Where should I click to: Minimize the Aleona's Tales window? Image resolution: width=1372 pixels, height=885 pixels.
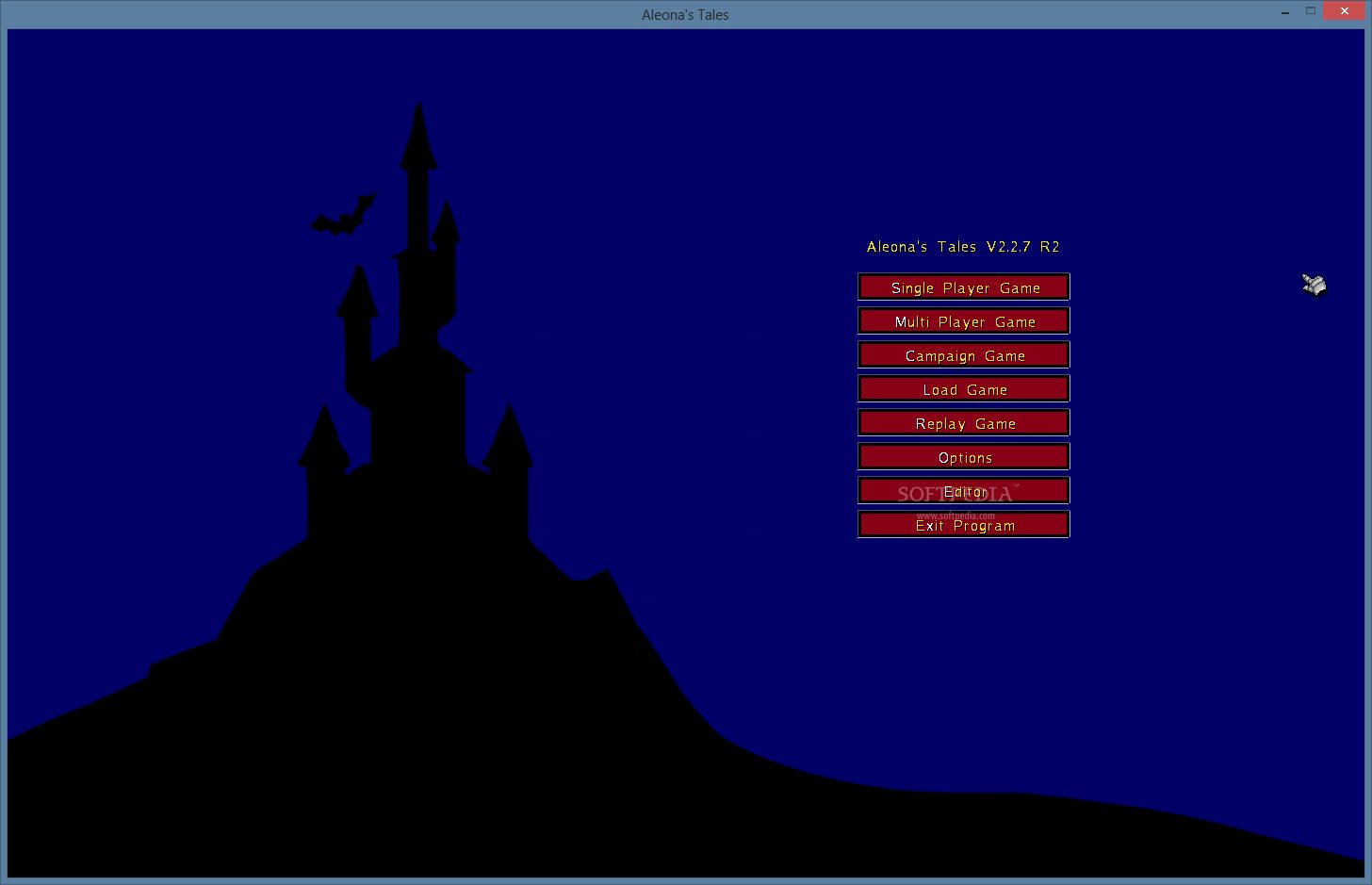click(1285, 12)
